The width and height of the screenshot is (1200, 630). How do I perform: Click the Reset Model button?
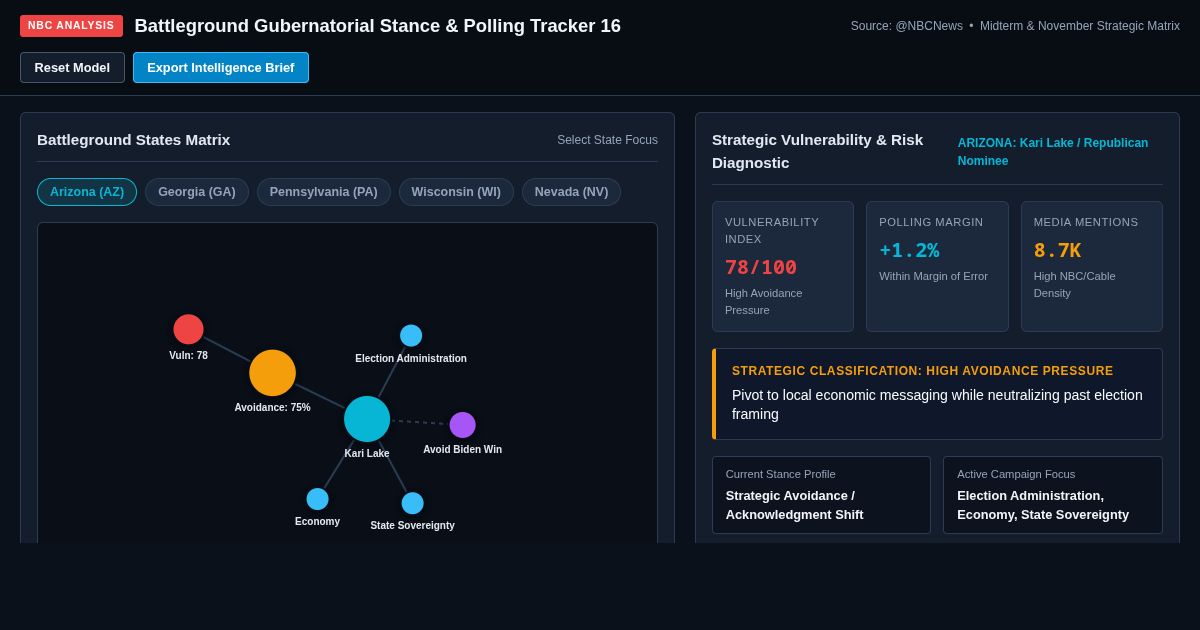pyautogui.click(x=72, y=68)
